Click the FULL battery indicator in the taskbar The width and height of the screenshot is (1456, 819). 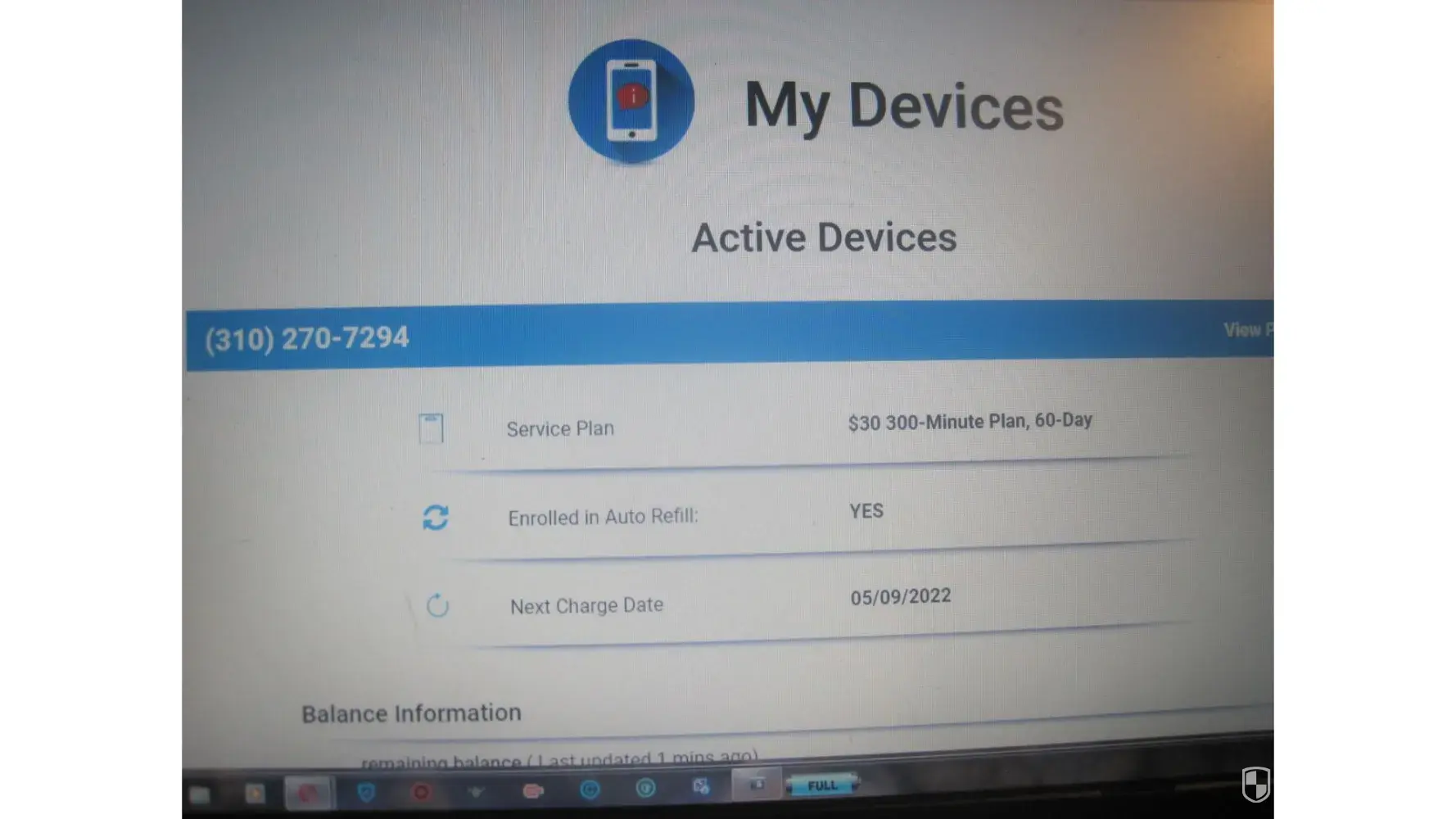click(x=822, y=785)
